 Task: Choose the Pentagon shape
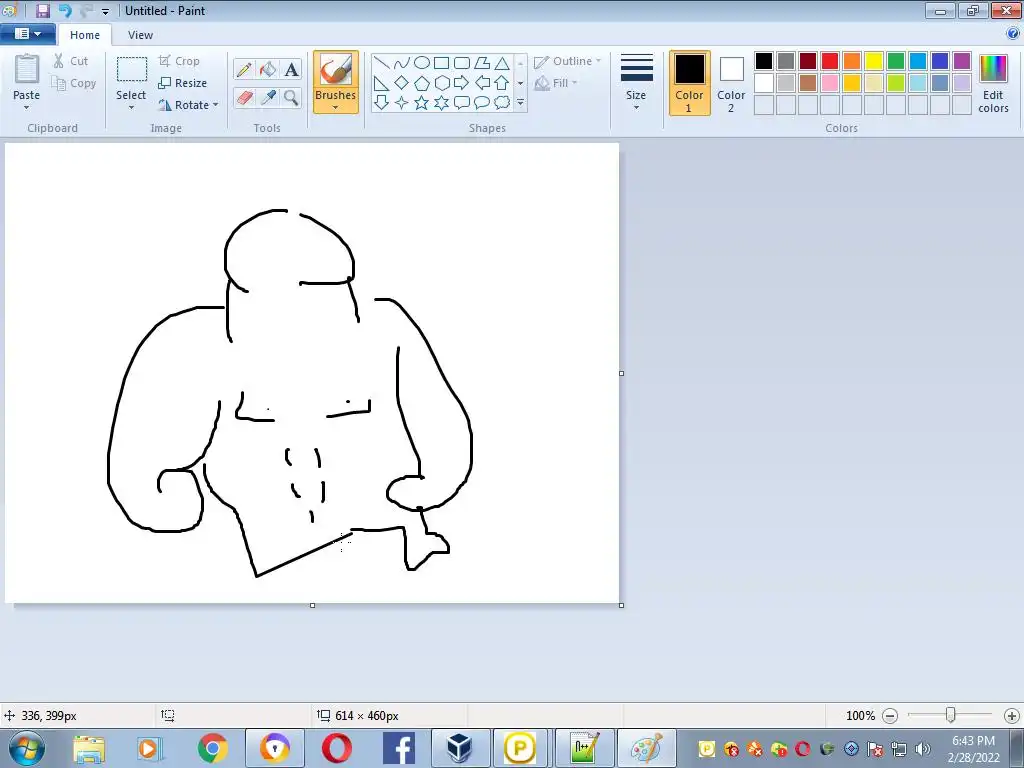[x=422, y=83]
